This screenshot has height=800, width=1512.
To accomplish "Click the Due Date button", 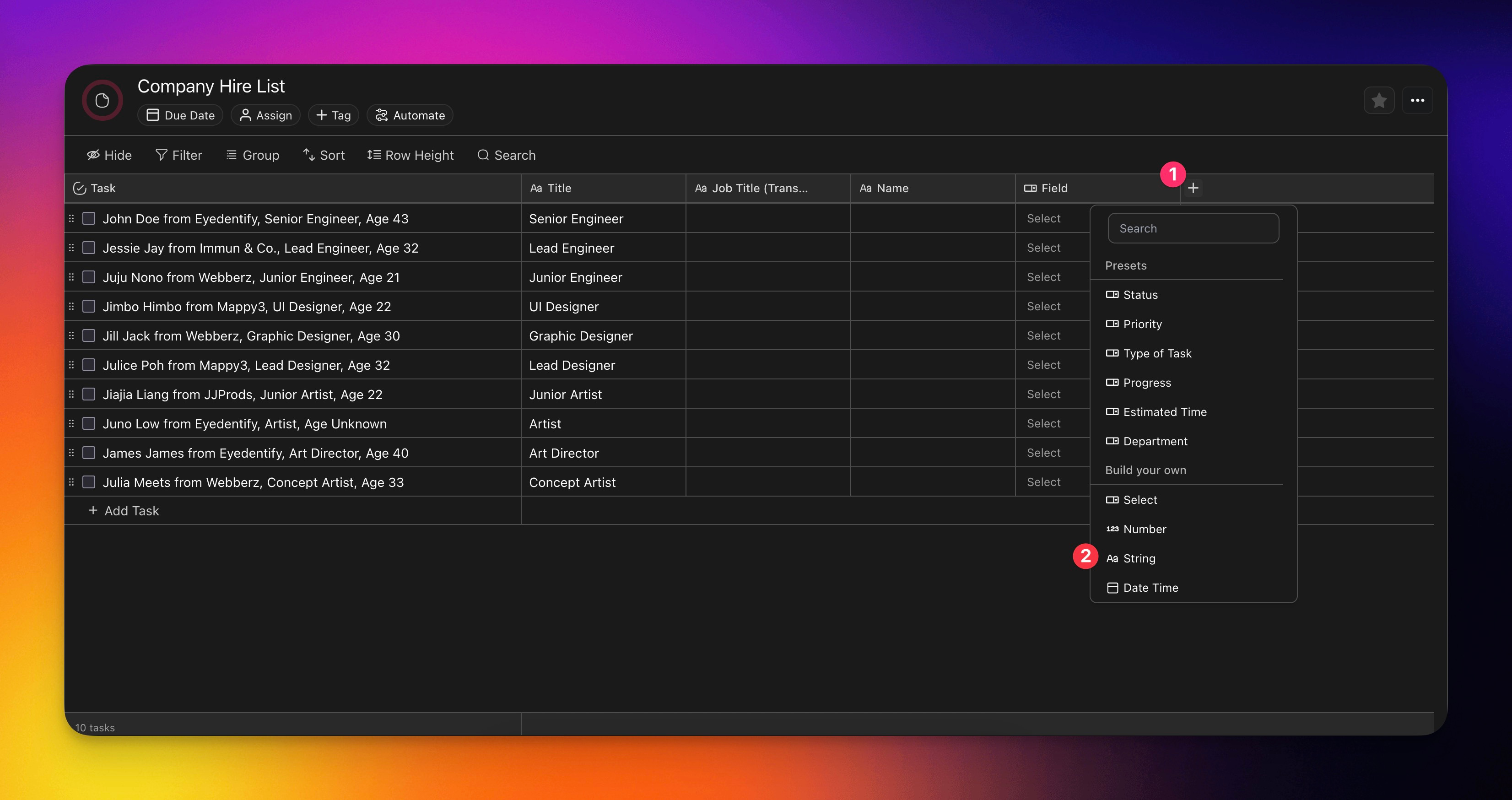I will 180,115.
